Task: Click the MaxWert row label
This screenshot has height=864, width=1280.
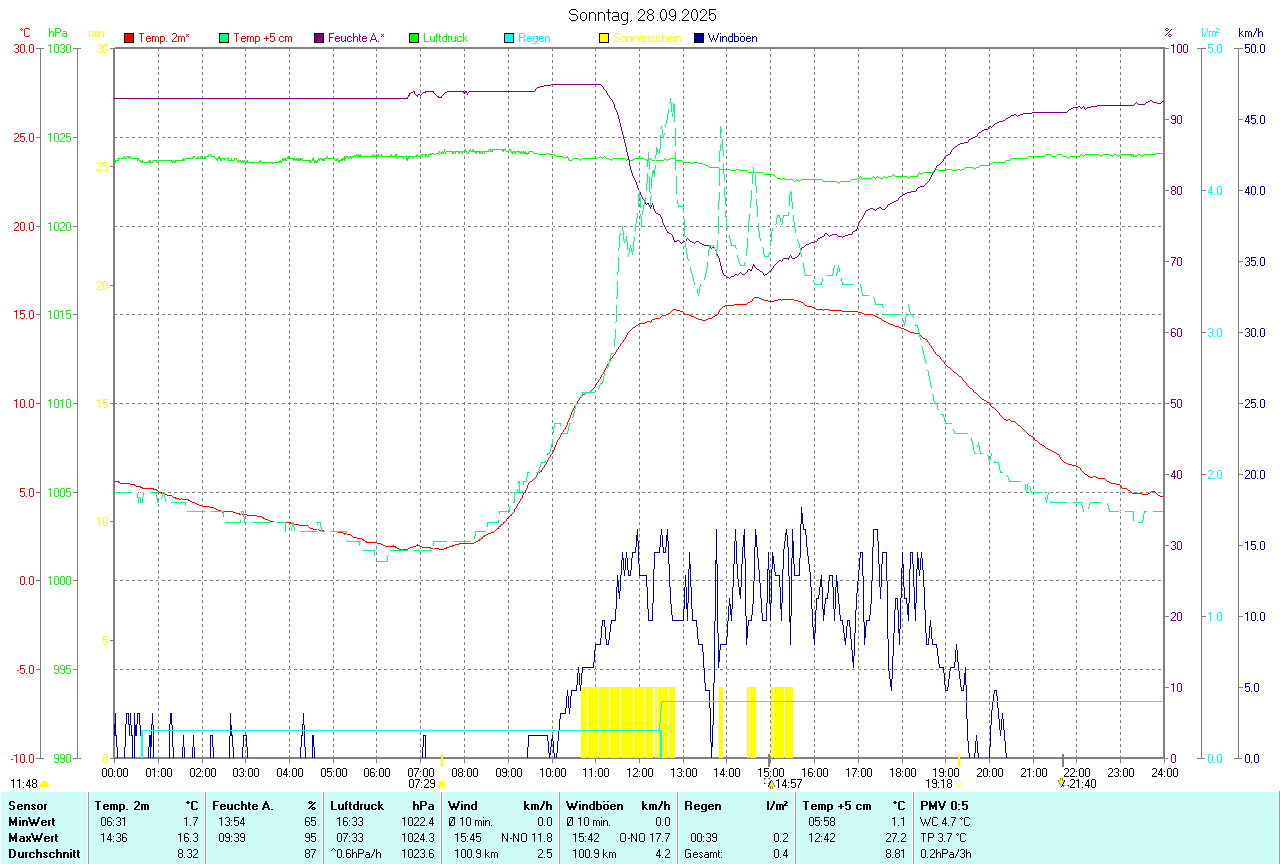Action: (31, 837)
